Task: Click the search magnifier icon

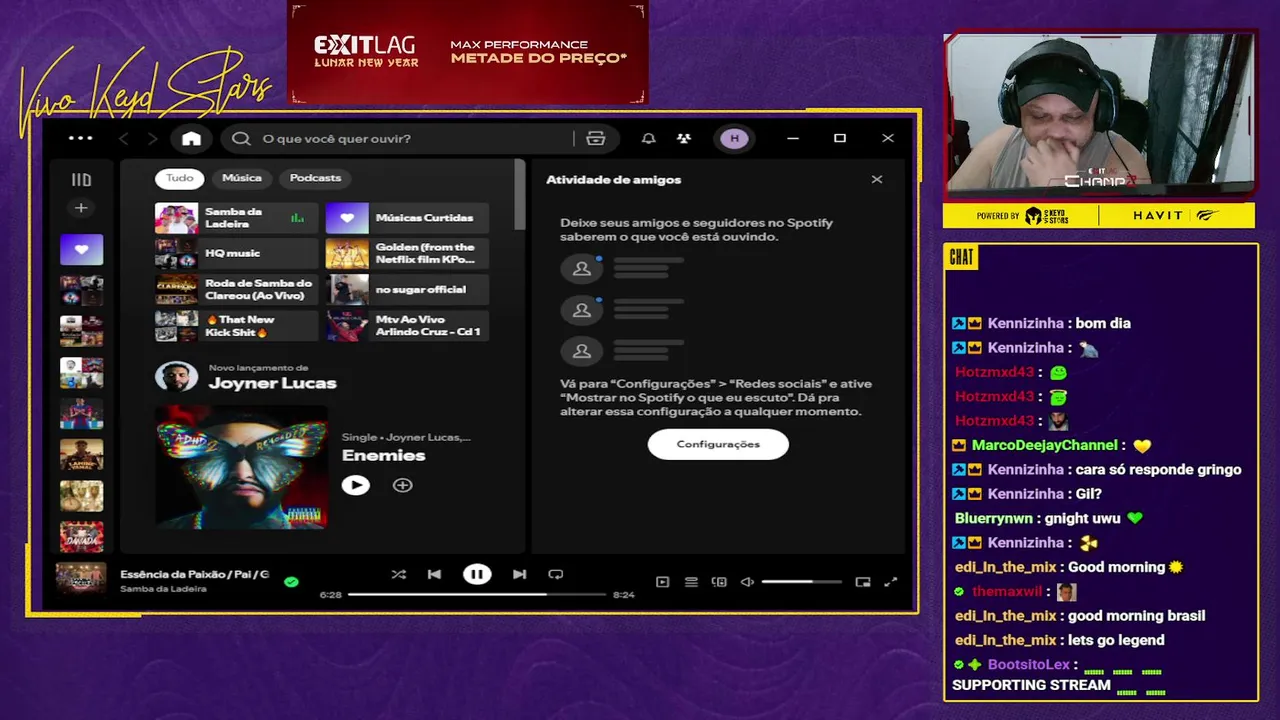Action: point(241,138)
